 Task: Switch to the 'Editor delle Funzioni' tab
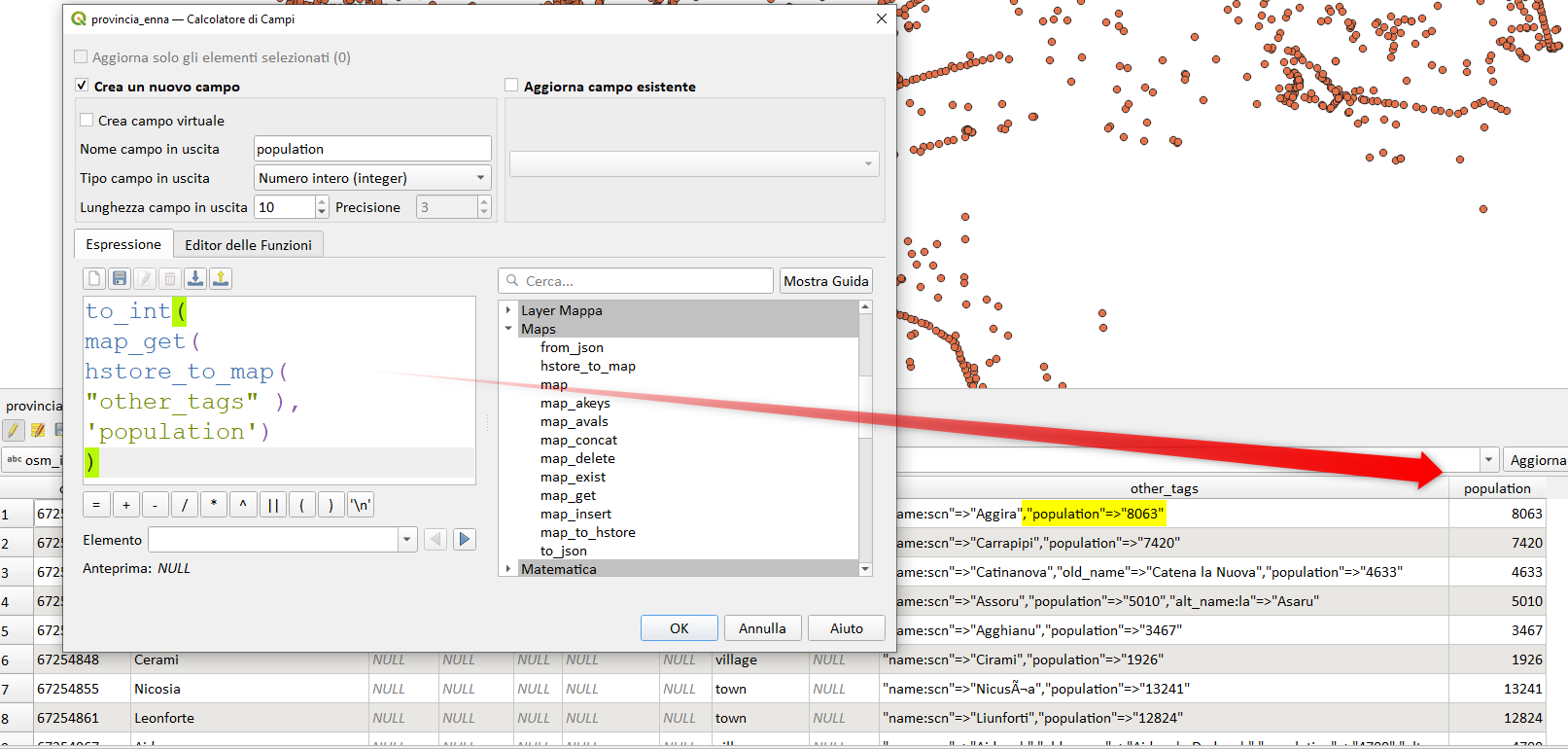click(x=248, y=245)
